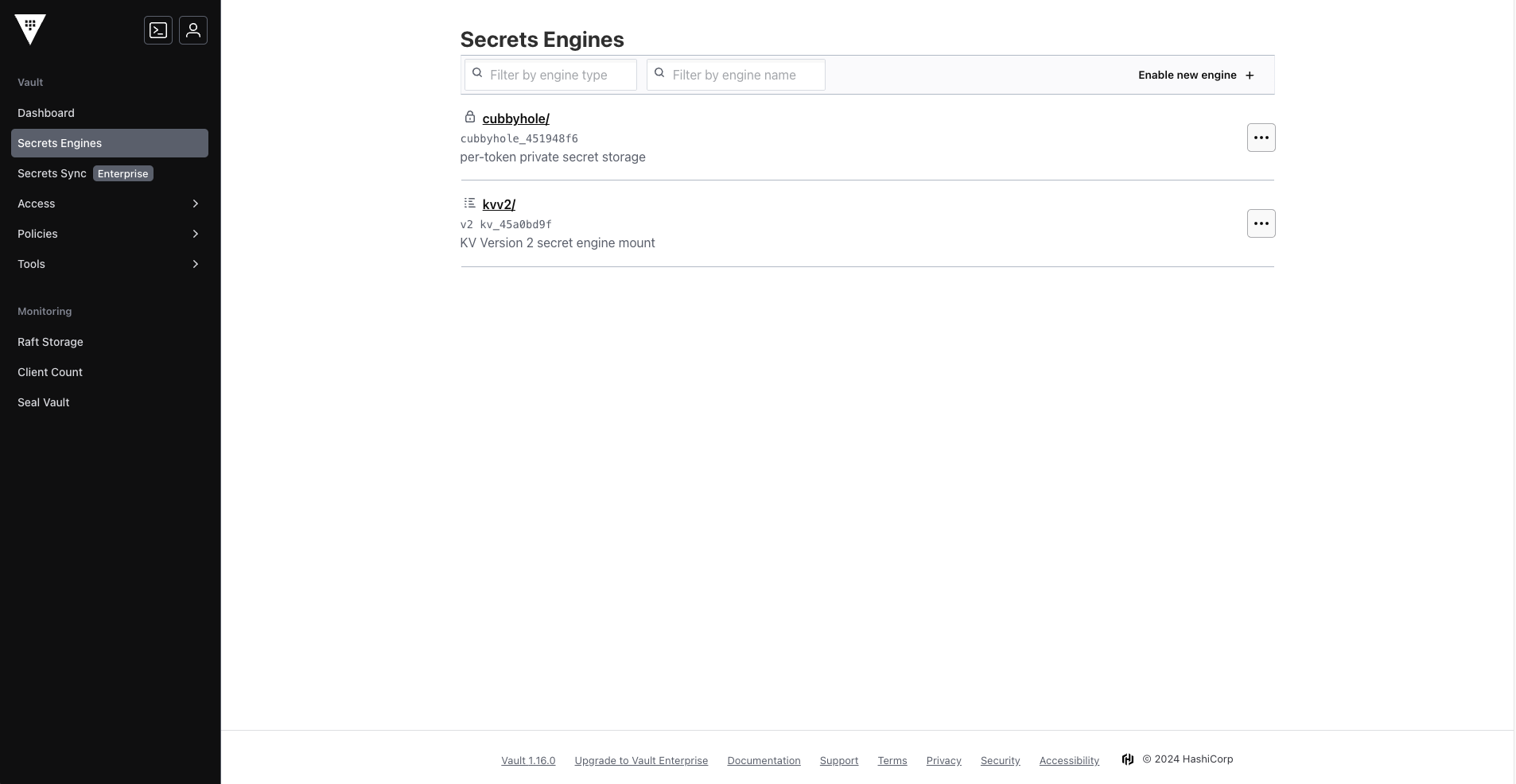The image size is (1516, 784).
Task: Click the Vault section label in sidebar
Action: point(30,82)
